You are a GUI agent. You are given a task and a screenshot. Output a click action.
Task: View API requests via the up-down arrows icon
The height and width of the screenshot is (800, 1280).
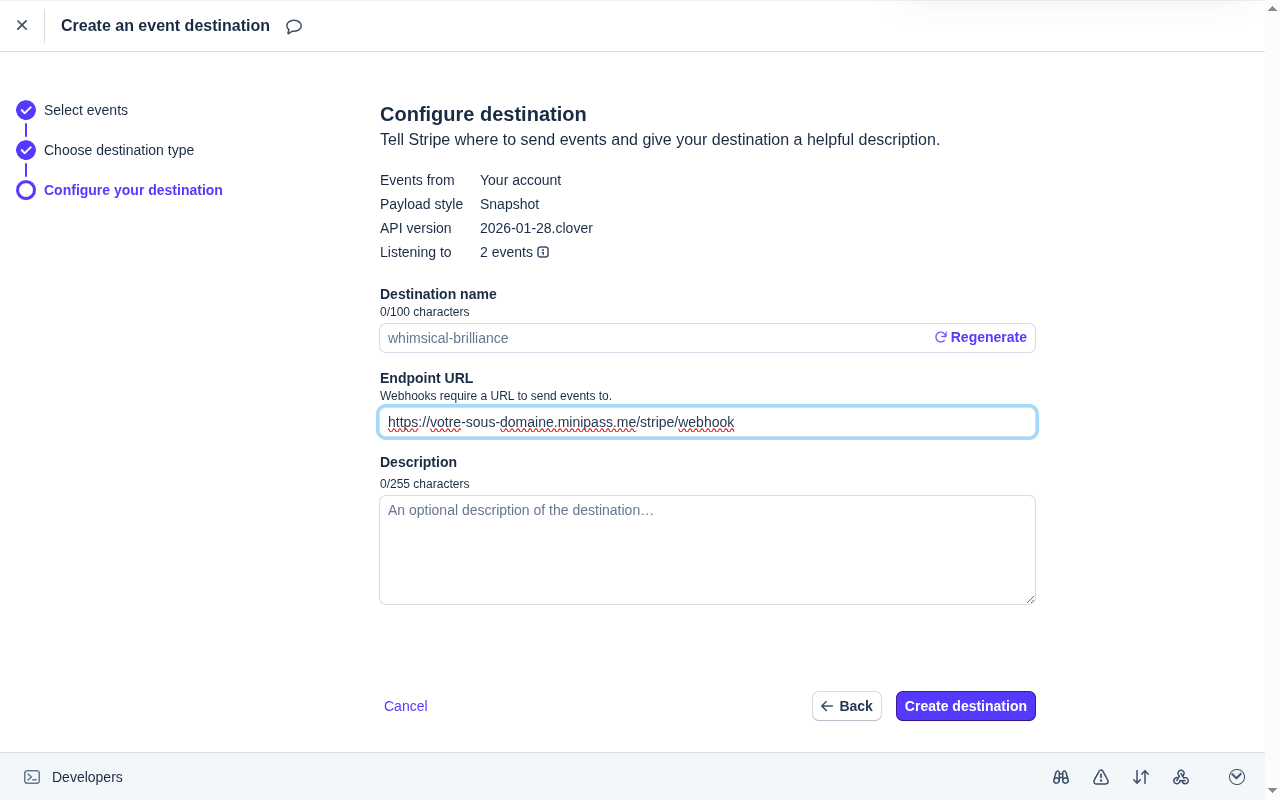1140,777
